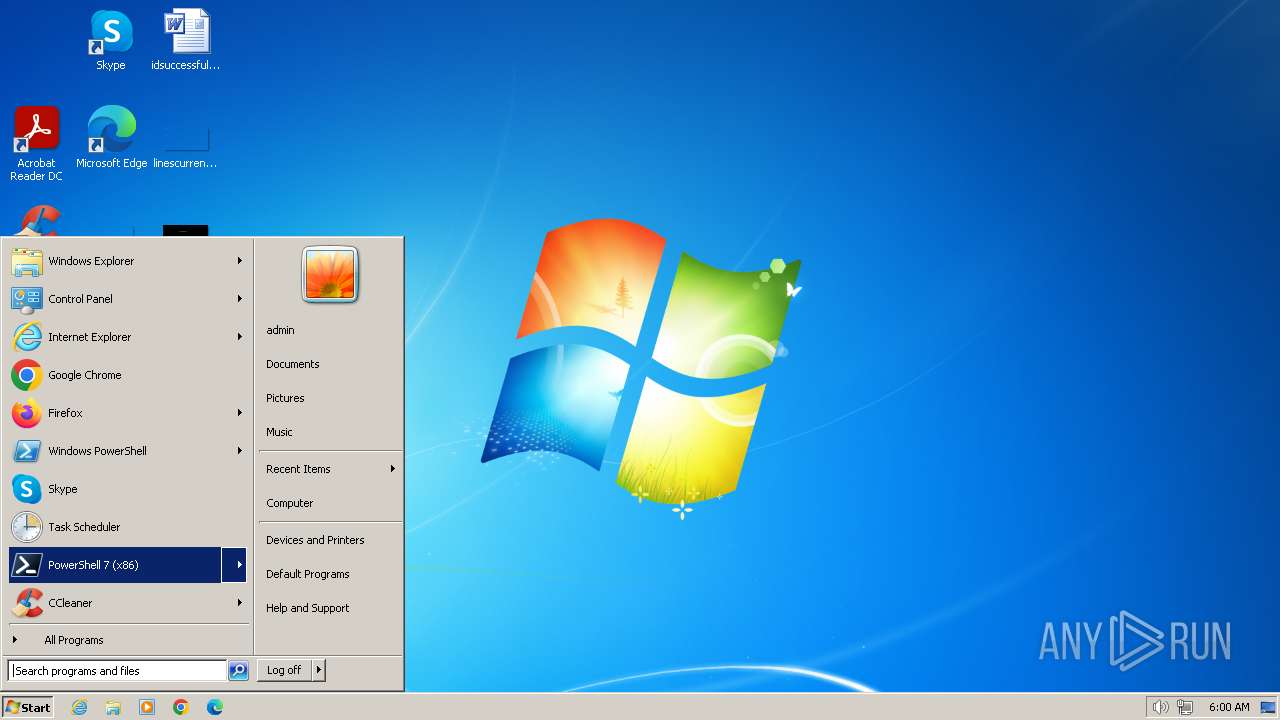This screenshot has width=1280, height=720.
Task: Click the Show desktop tray icon
Action: click(1268, 707)
